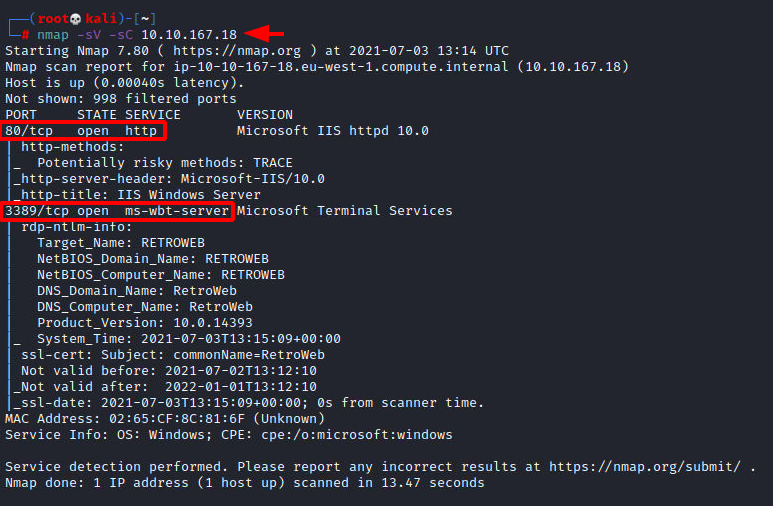This screenshot has height=506, width=773.
Task: Click the root username in the prompt
Action: [x=53, y=19]
